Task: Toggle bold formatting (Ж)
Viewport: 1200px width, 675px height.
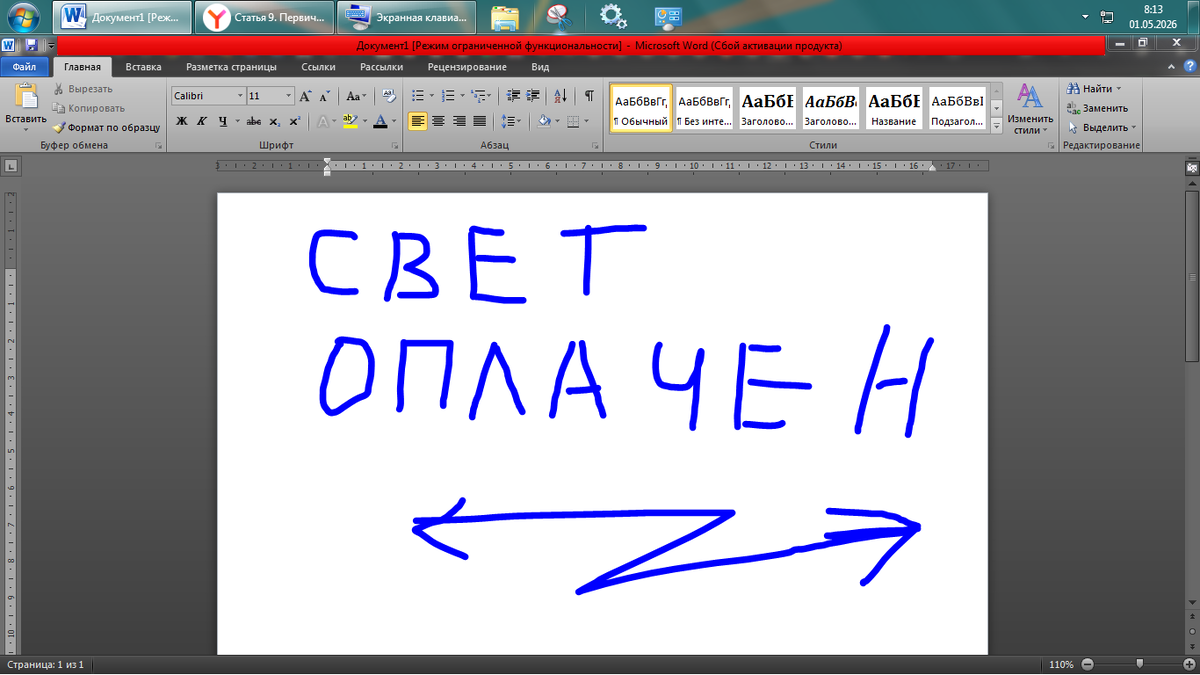Action: pyautogui.click(x=182, y=121)
